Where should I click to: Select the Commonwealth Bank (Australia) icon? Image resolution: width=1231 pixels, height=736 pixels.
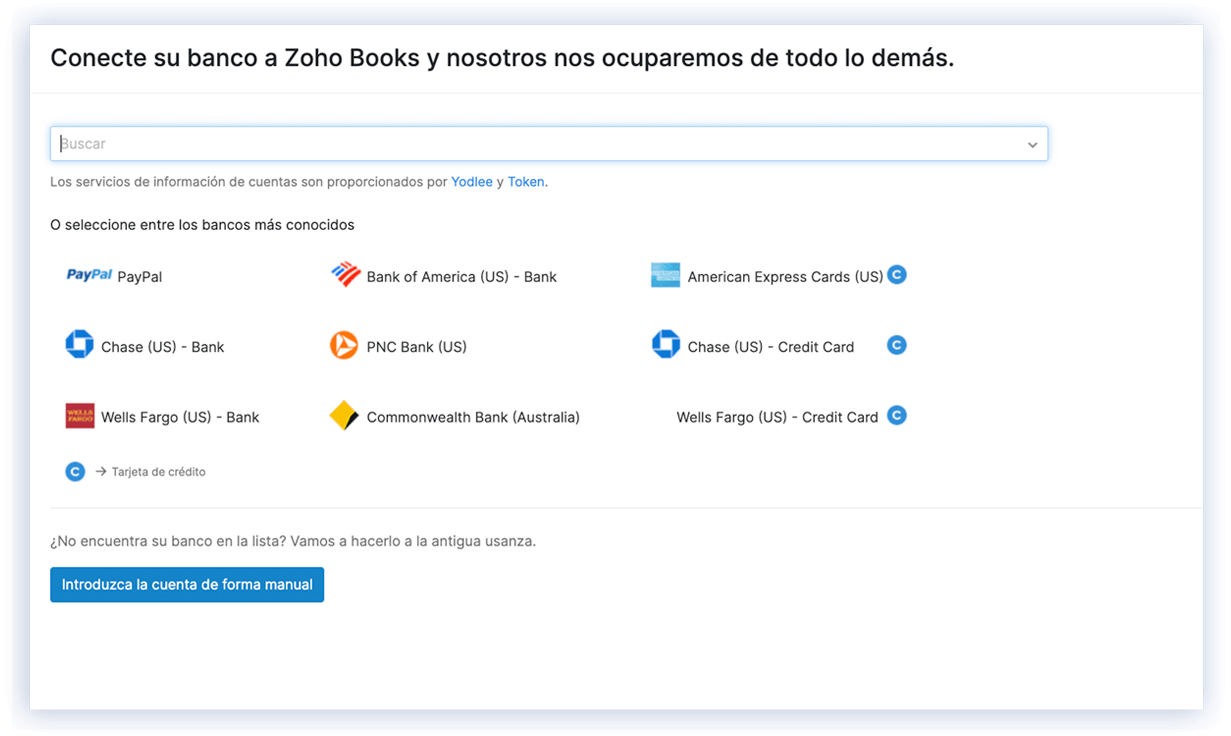click(344, 416)
